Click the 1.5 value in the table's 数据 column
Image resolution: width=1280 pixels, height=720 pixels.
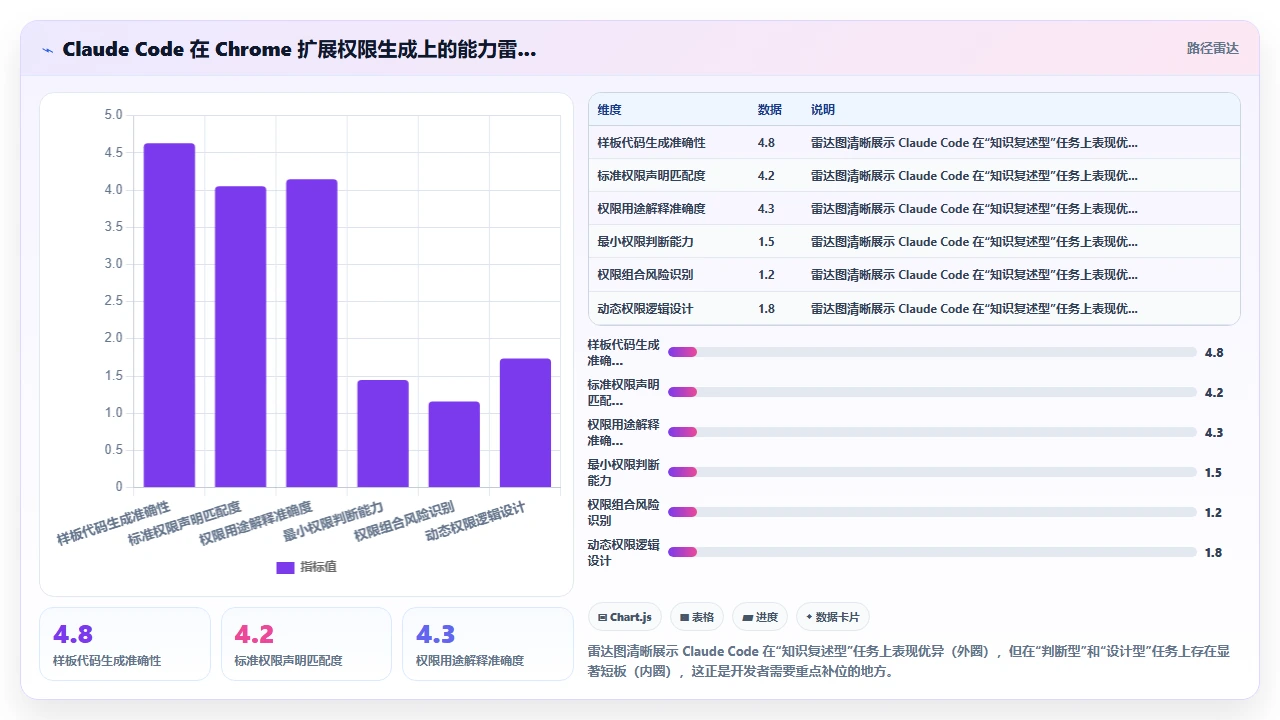(766, 241)
